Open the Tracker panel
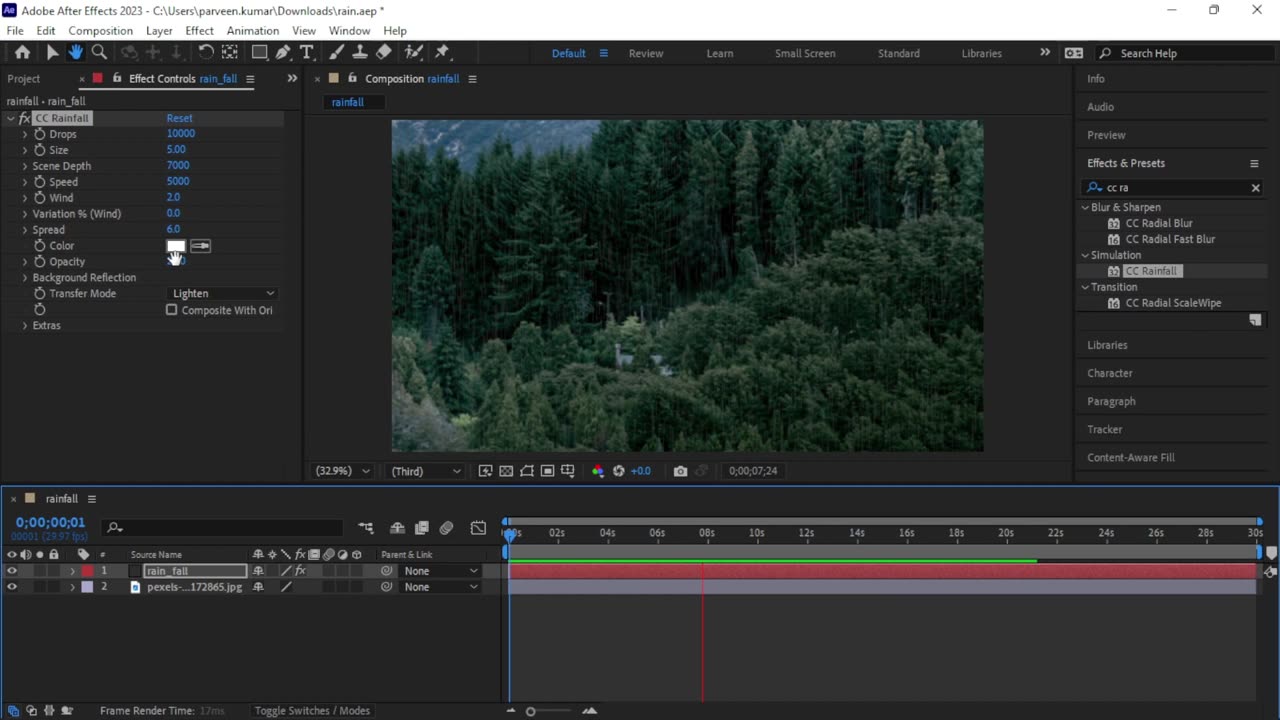Screen dimensions: 1280x720 pyautogui.click(x=1105, y=429)
